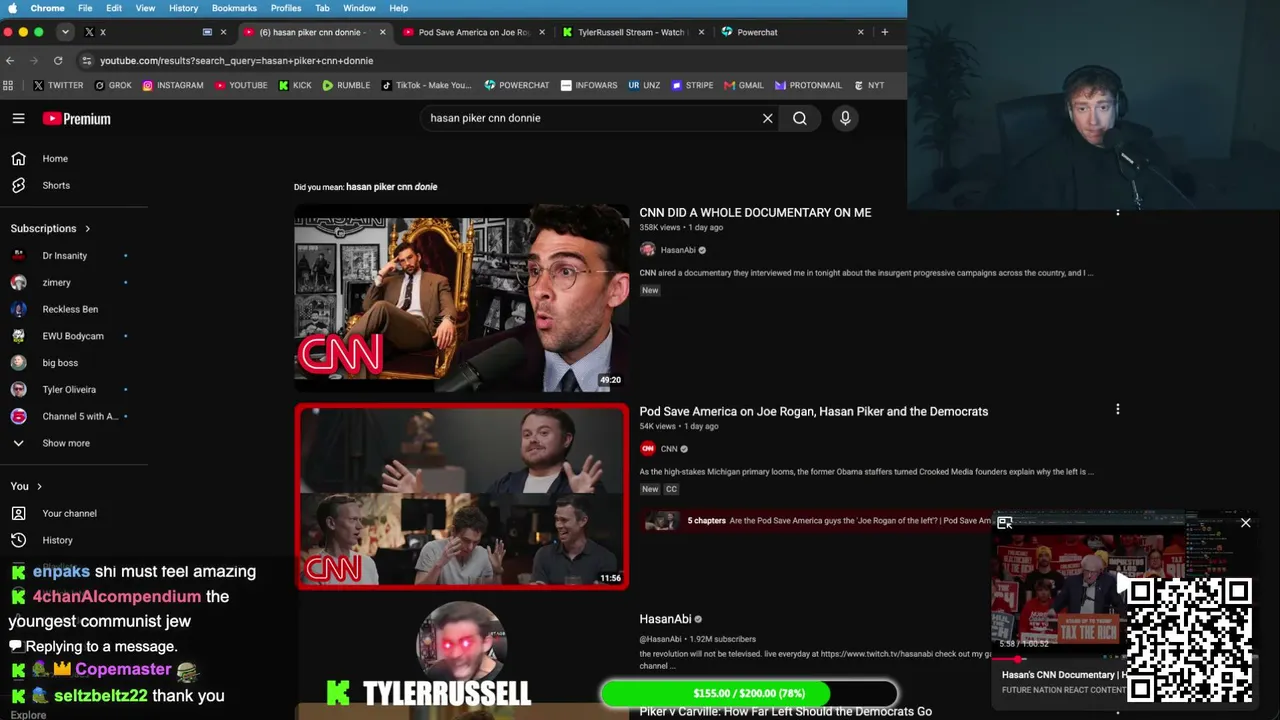Image resolution: width=1280 pixels, height=720 pixels.
Task: Start voice search with the microphone
Action: point(845,118)
